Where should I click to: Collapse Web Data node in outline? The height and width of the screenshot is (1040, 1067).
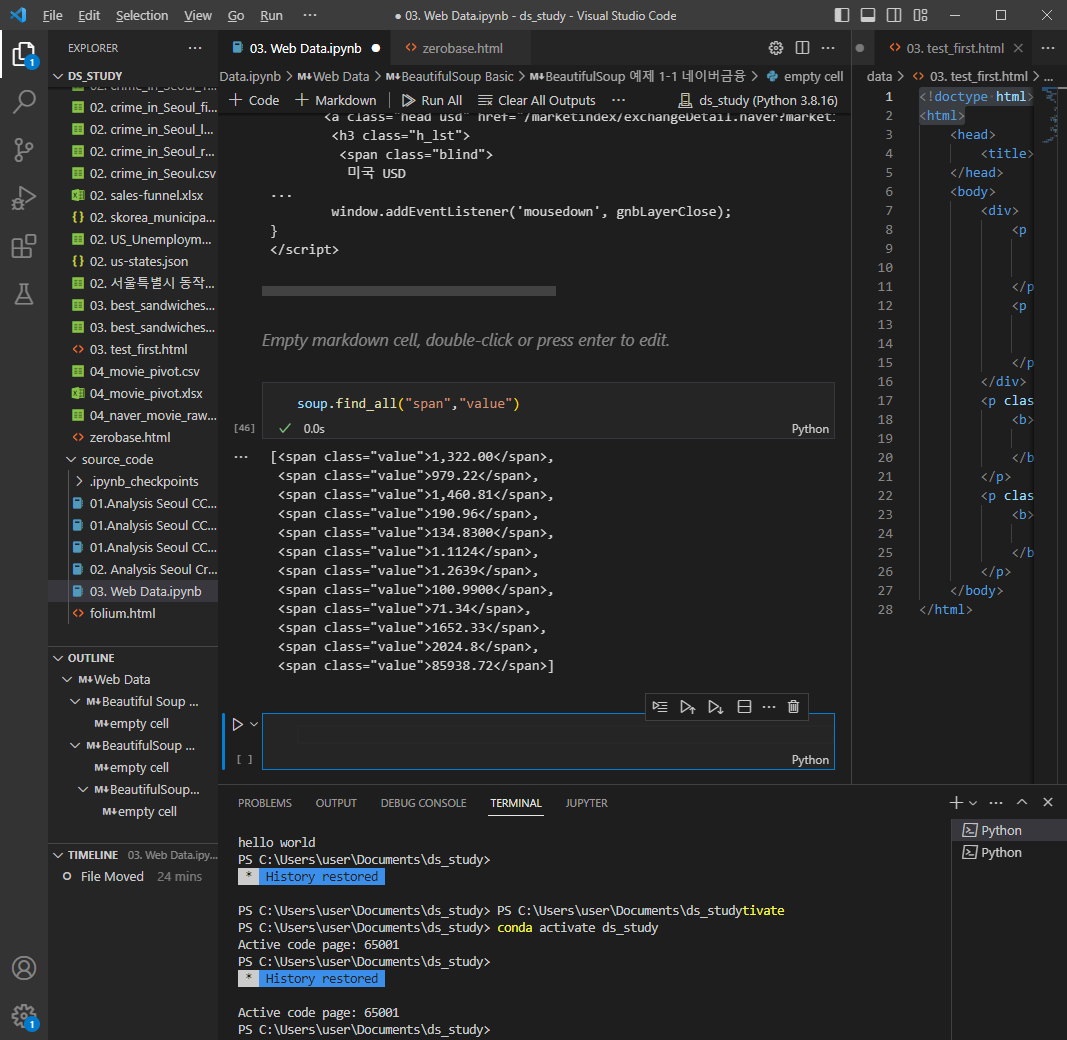pos(67,679)
